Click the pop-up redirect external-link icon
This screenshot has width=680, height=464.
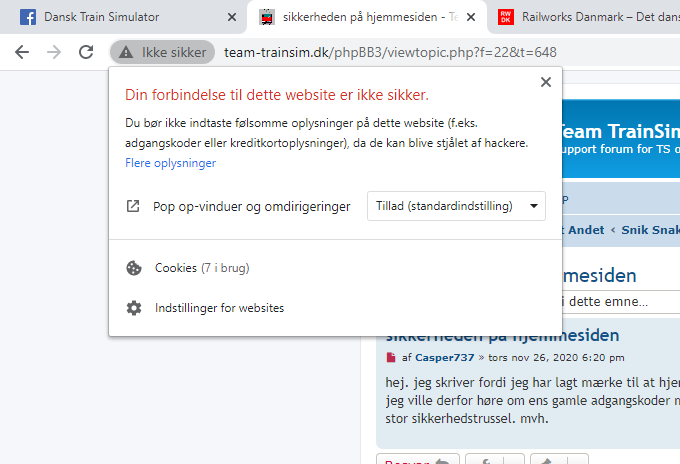click(134, 207)
